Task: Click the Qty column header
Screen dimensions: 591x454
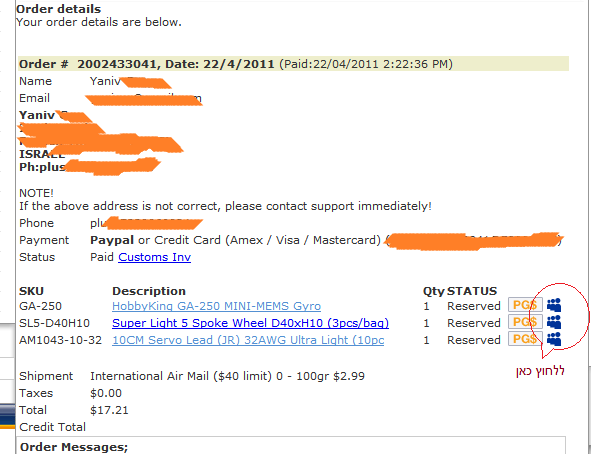Action: click(433, 292)
